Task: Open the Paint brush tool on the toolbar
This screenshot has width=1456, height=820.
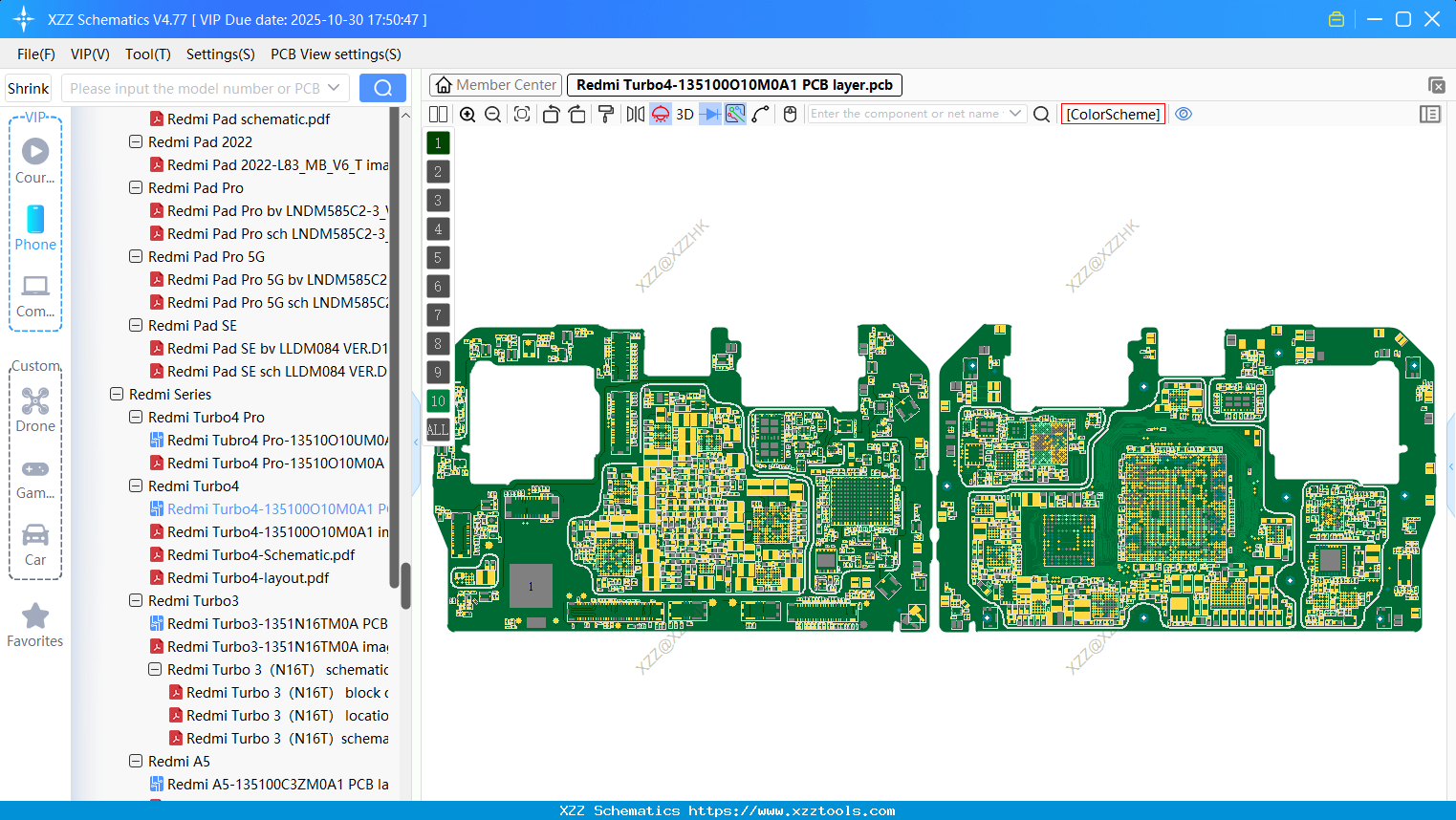Action: pos(606,114)
